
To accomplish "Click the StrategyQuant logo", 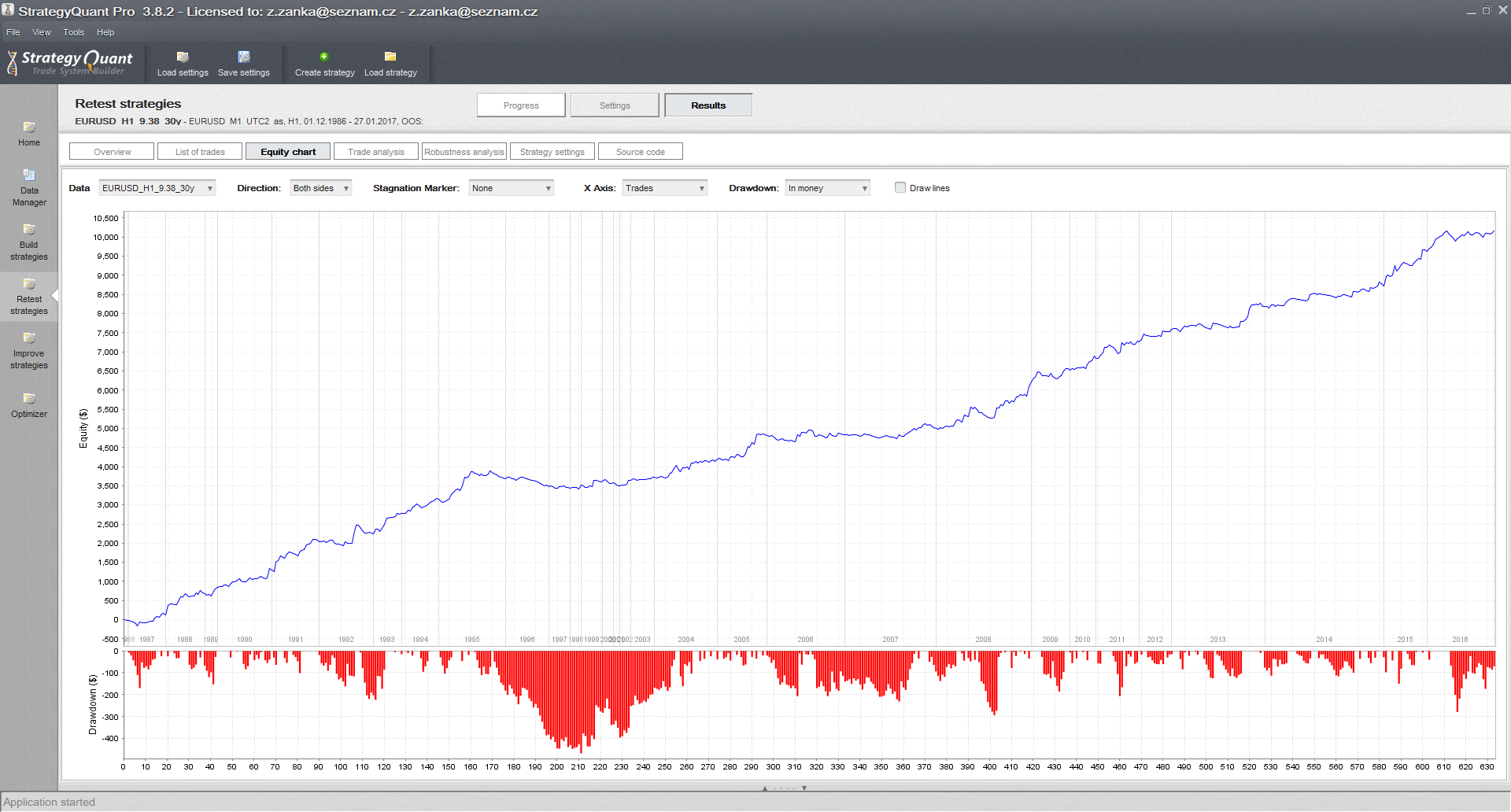I will (69, 63).
